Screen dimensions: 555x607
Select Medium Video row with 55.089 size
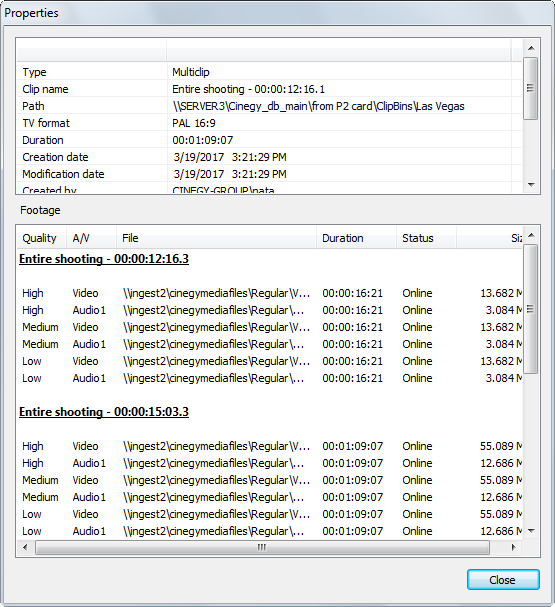[x=270, y=480]
